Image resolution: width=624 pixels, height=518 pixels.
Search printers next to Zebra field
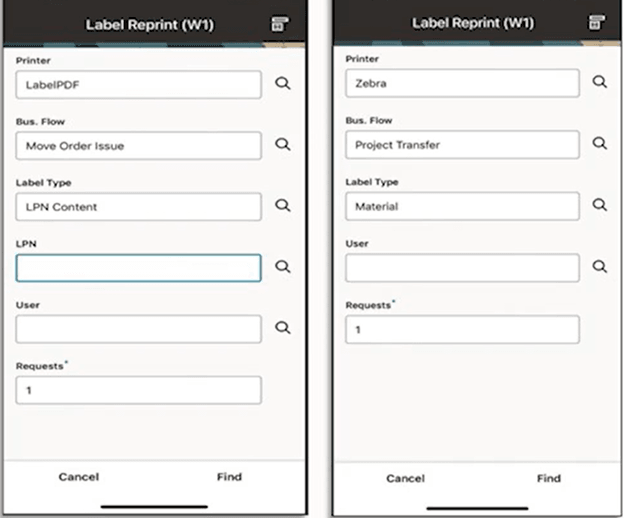pyautogui.click(x=600, y=82)
